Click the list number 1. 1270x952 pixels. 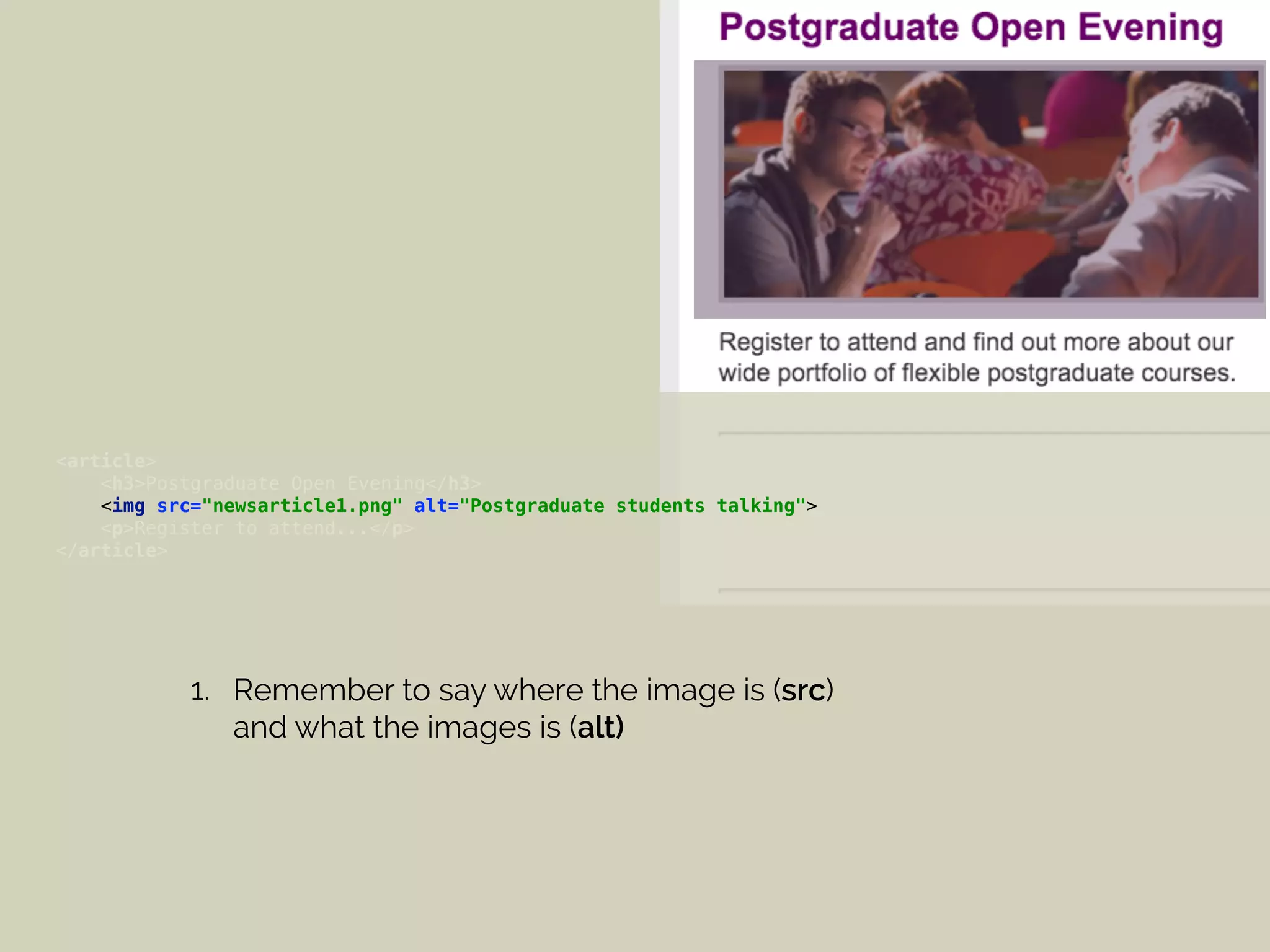[199, 692]
